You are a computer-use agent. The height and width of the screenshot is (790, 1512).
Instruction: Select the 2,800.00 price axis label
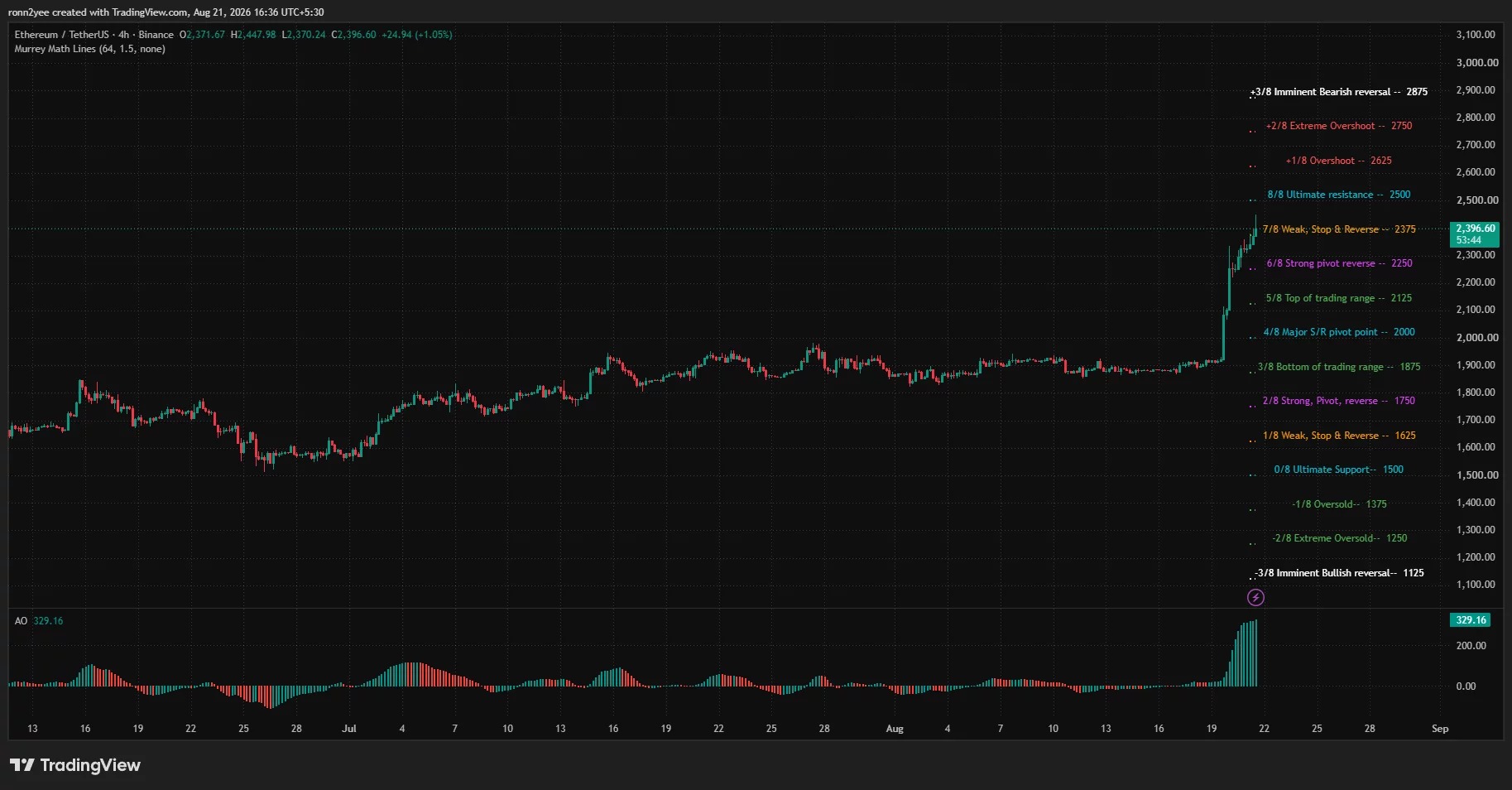1476,118
